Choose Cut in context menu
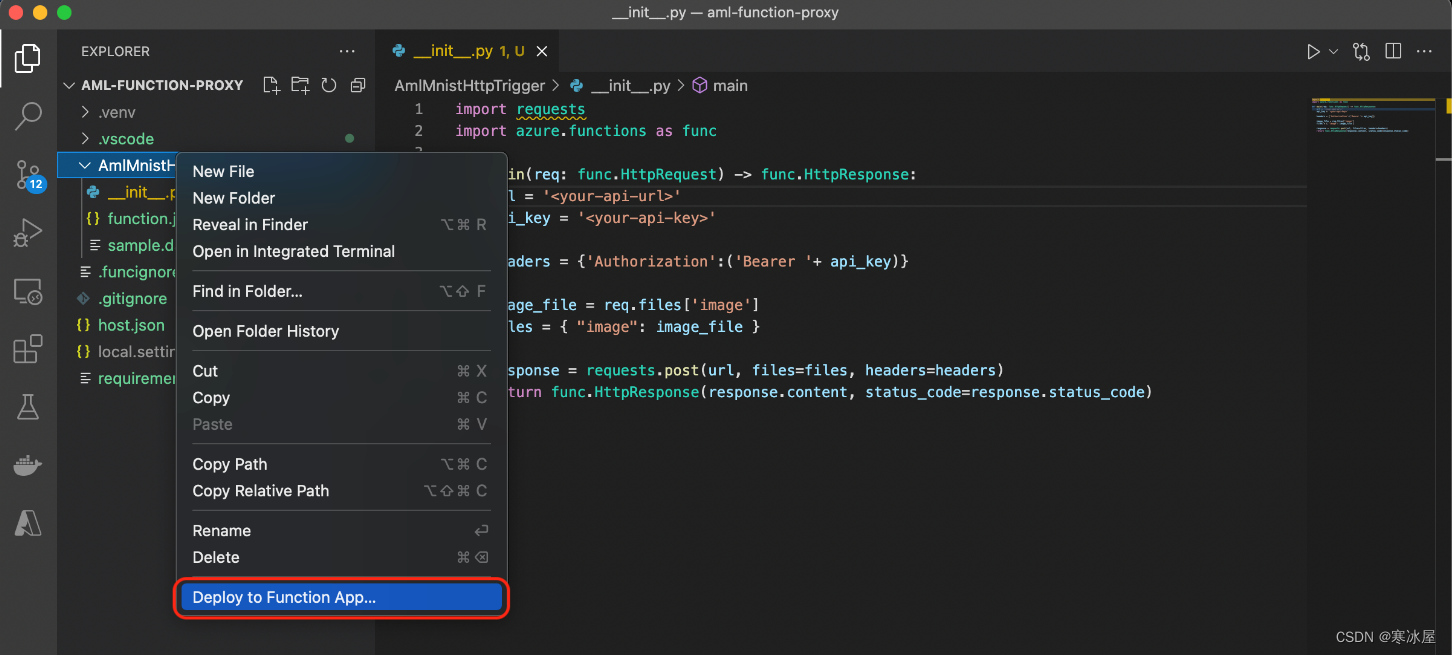 341,371
